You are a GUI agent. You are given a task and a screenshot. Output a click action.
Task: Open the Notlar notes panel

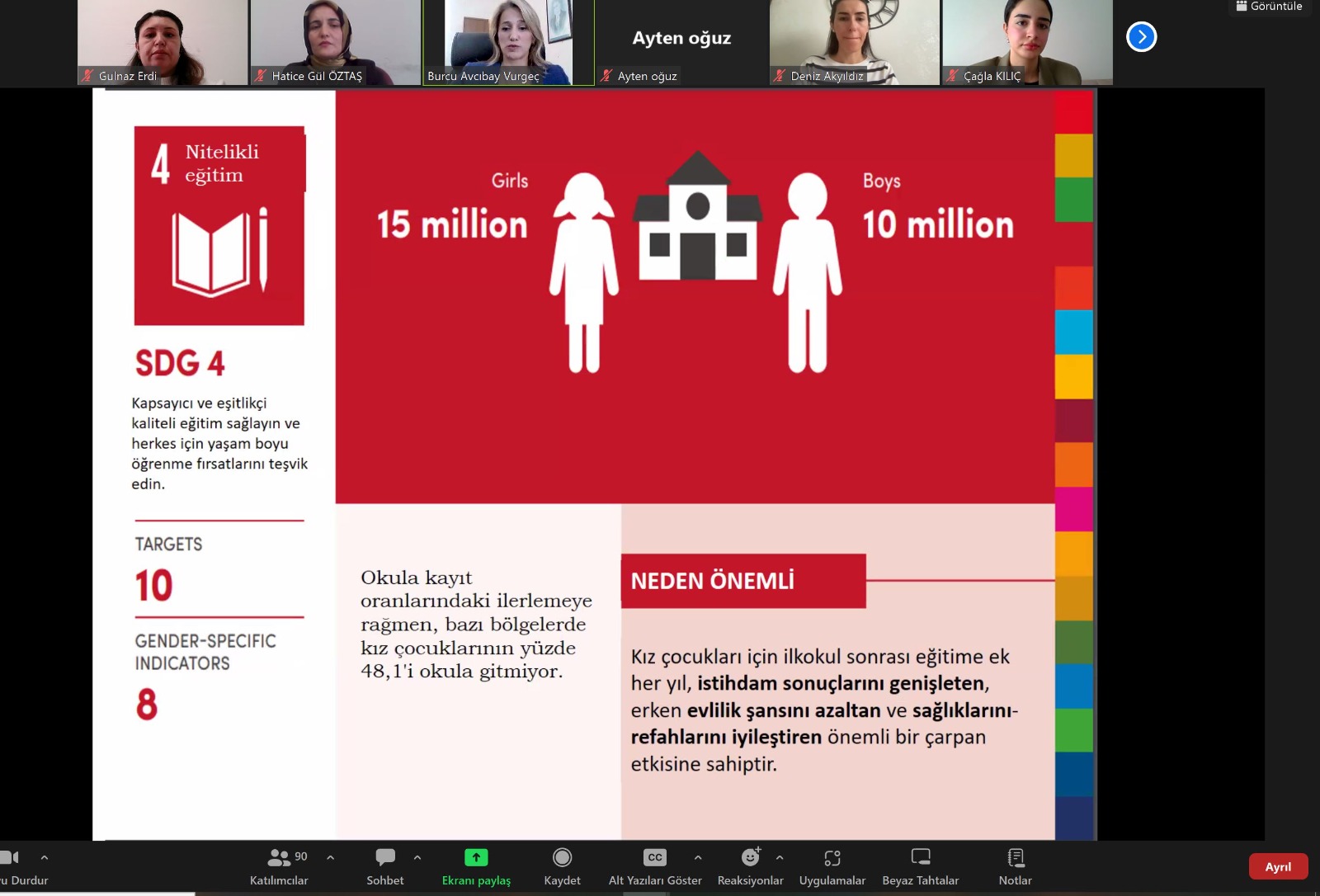(1015, 866)
